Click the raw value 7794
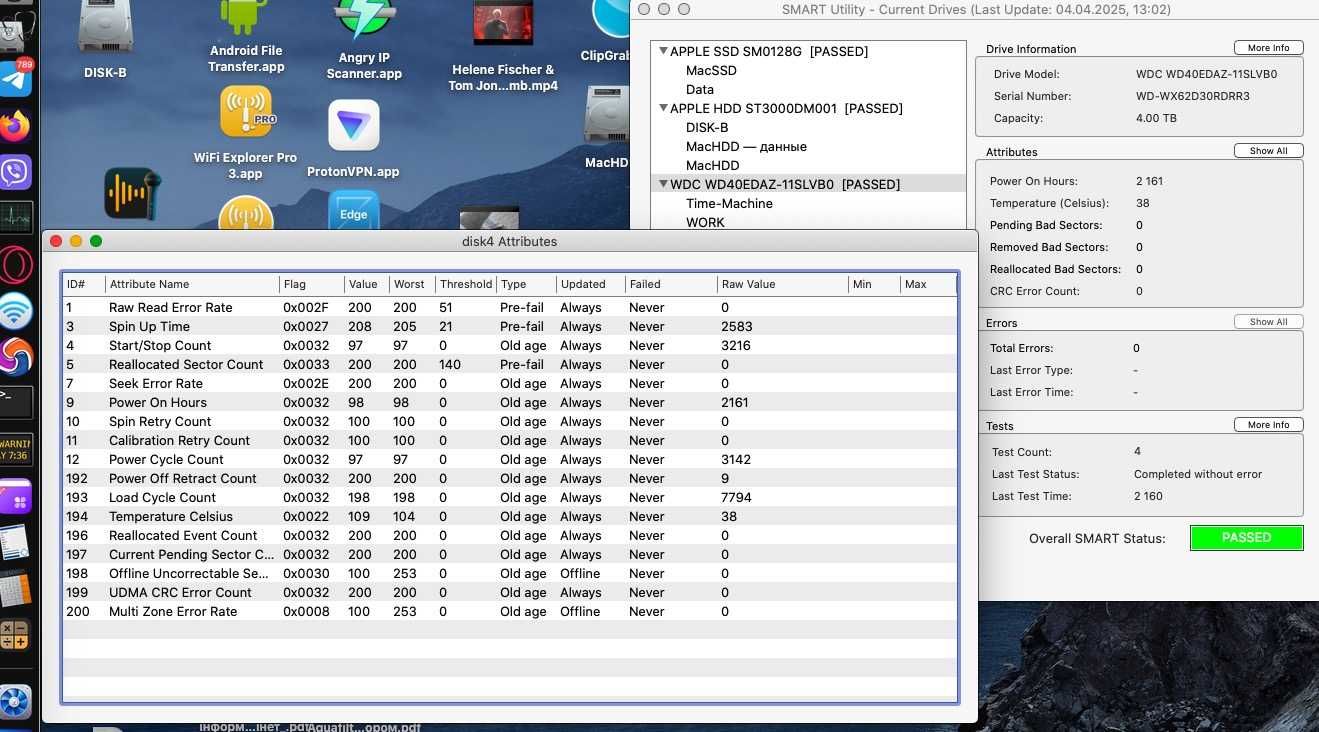 (x=736, y=497)
